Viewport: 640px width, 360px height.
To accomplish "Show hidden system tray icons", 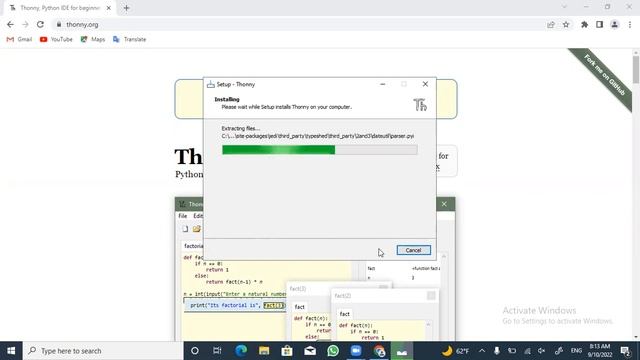I will (x=482, y=351).
